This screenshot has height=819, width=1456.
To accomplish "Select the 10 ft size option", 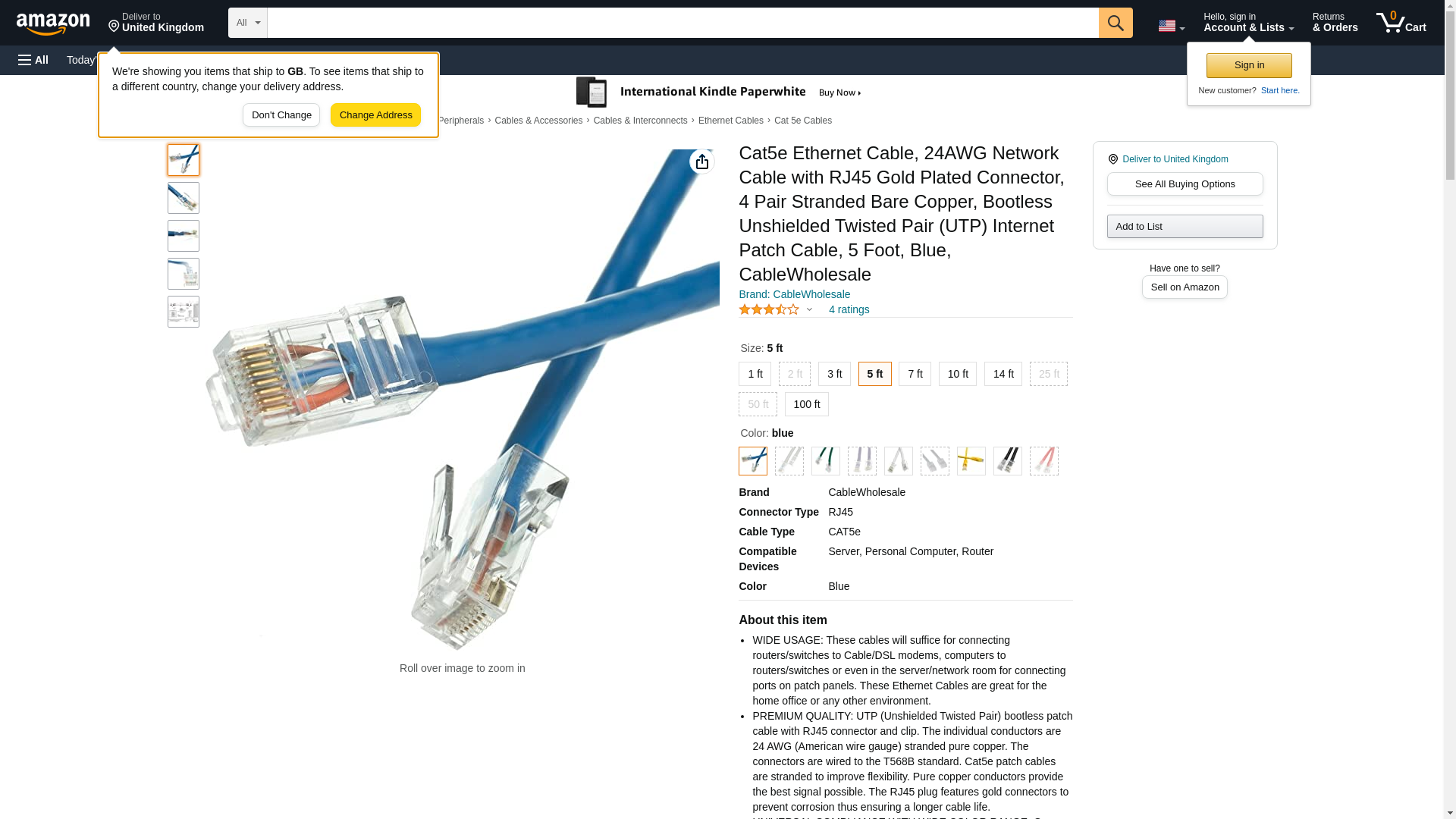I will [957, 374].
